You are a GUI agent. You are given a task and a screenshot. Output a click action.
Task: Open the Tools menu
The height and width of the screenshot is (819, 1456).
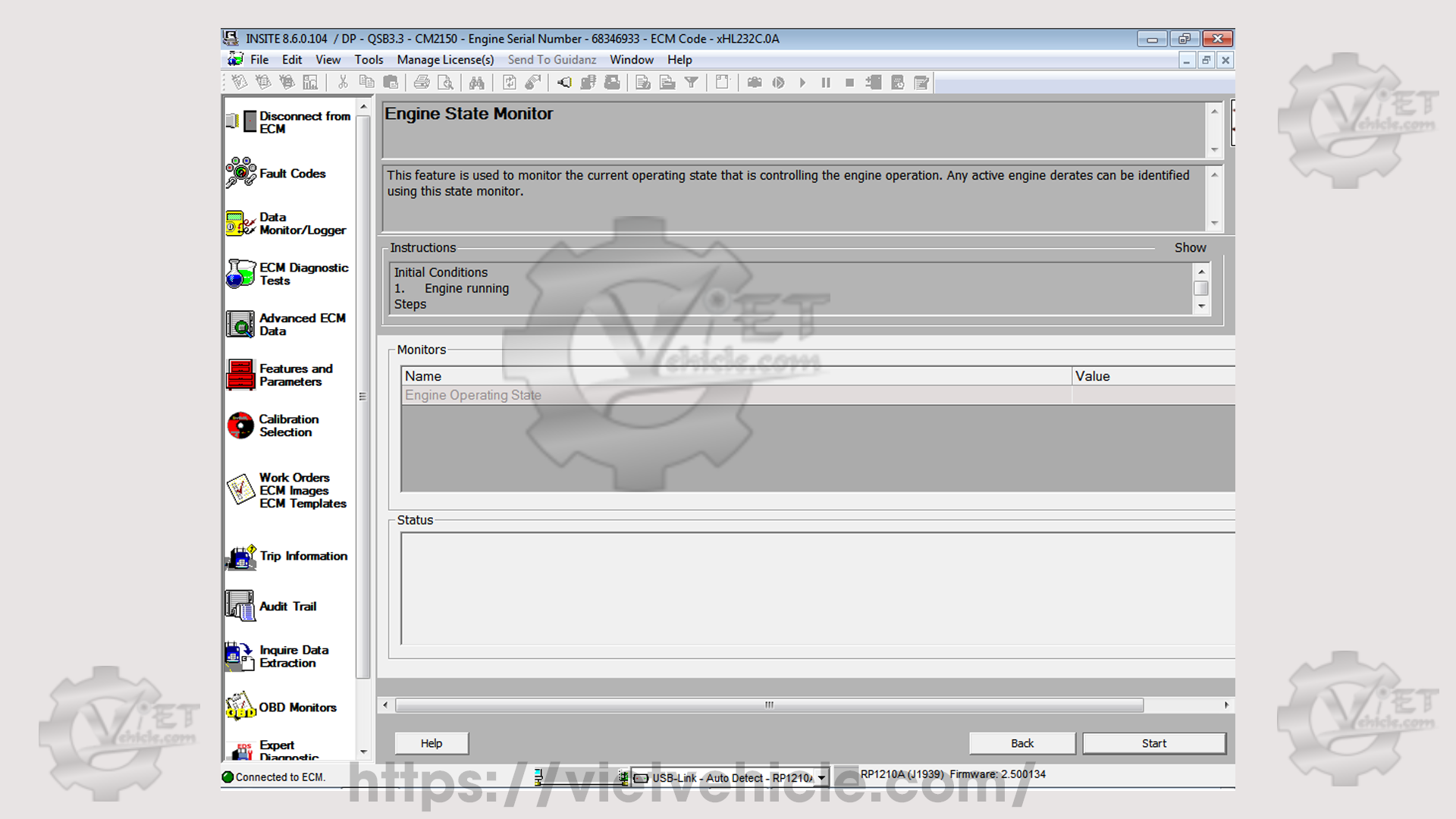(369, 60)
